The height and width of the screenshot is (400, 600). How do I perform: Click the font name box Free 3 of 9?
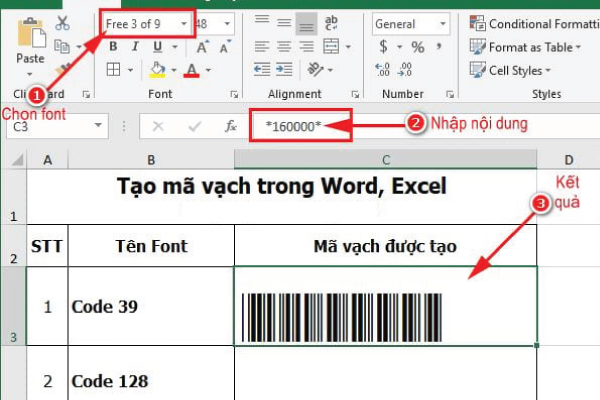(x=142, y=24)
